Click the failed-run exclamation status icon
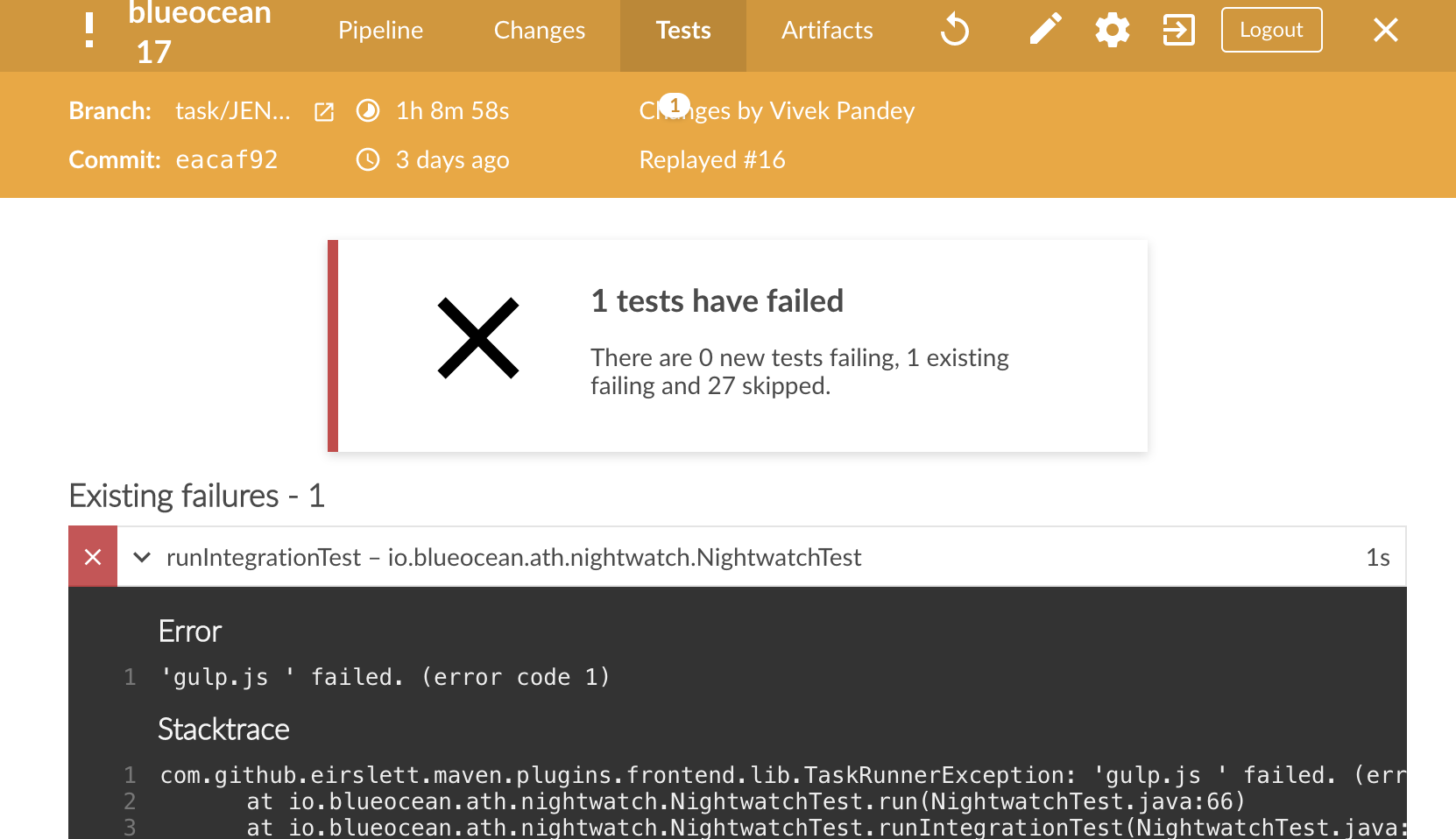Viewport: 1456px width, 839px height. coord(89,31)
